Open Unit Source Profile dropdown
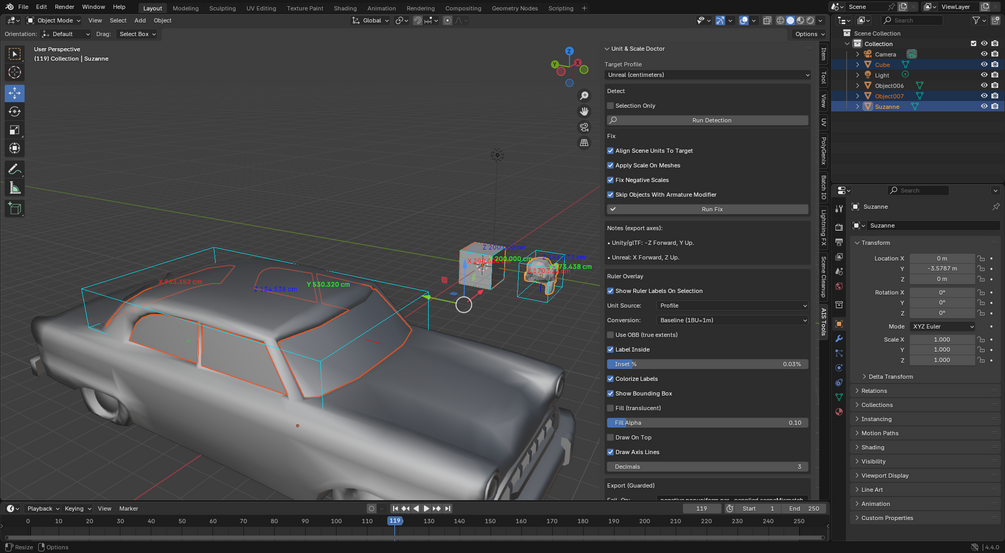Image resolution: width=1005 pixels, height=553 pixels. (x=733, y=306)
